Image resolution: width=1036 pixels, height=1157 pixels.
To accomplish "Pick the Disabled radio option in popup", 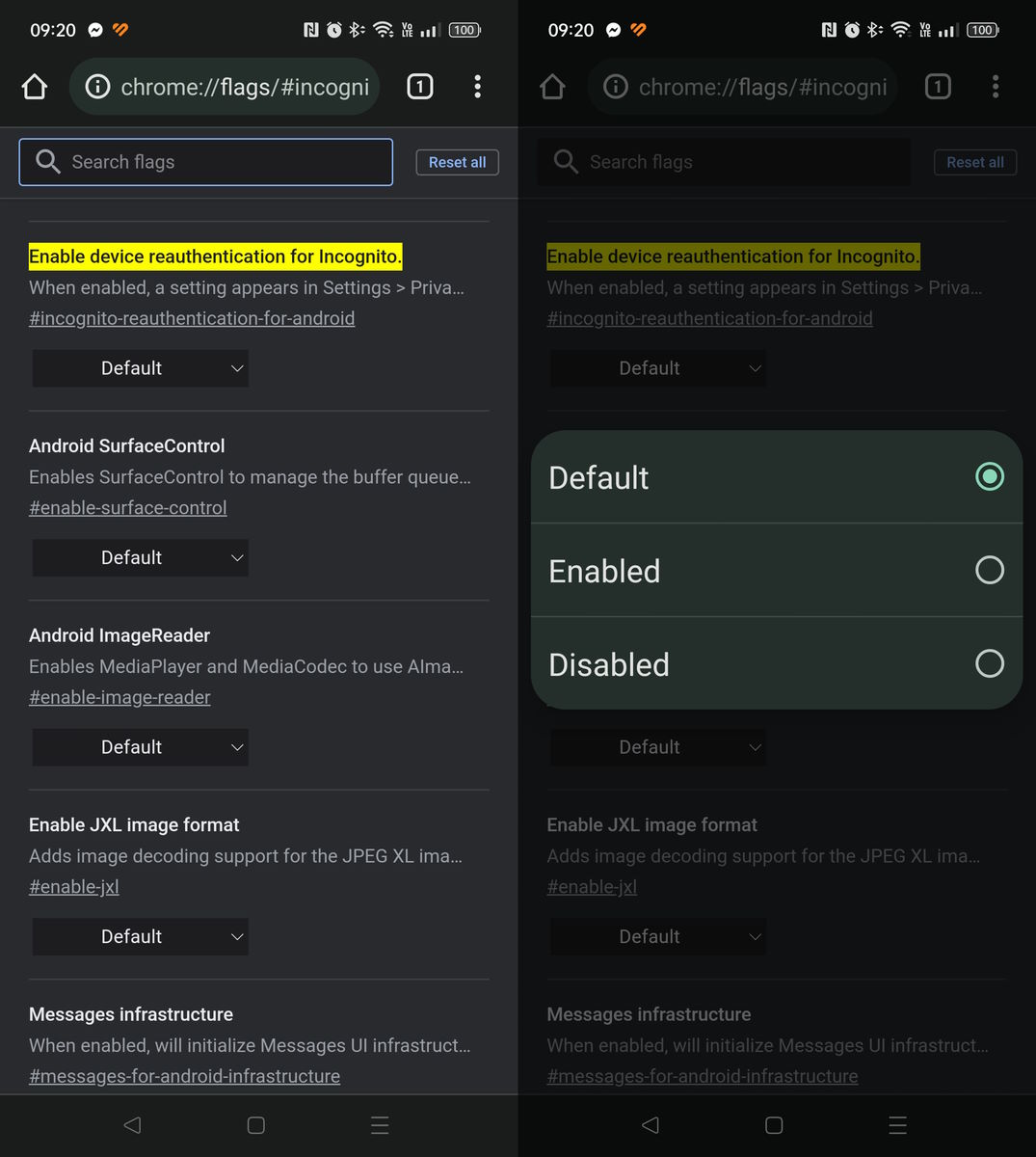I will tap(989, 663).
